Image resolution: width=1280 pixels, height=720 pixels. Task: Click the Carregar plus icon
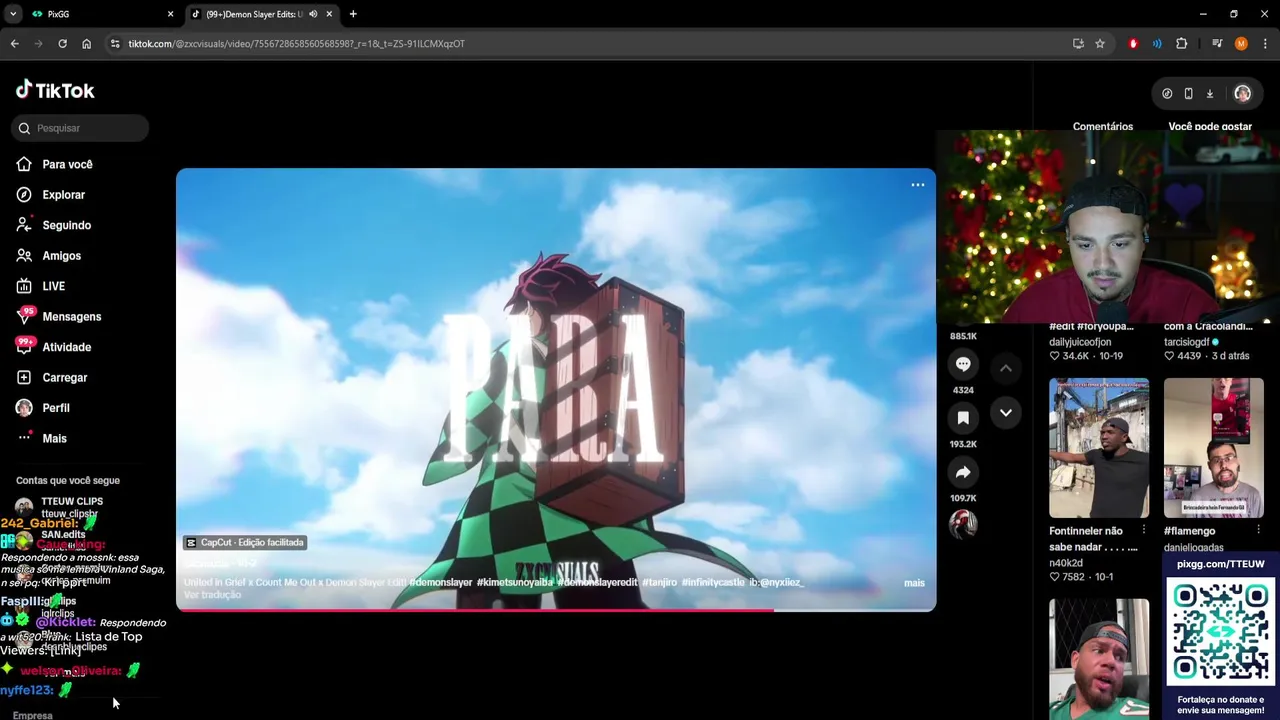click(x=24, y=378)
